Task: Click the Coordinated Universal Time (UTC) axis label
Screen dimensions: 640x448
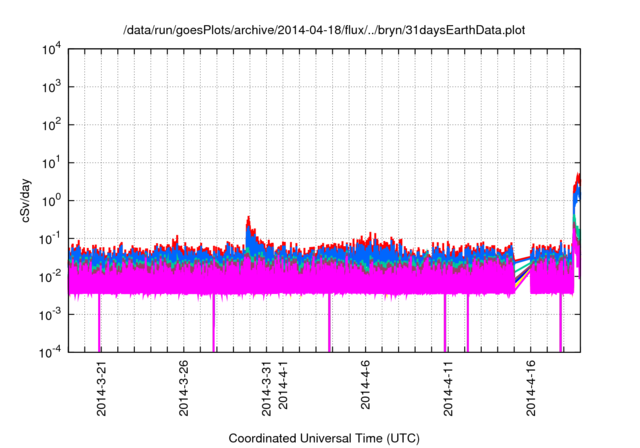Action: [324, 438]
